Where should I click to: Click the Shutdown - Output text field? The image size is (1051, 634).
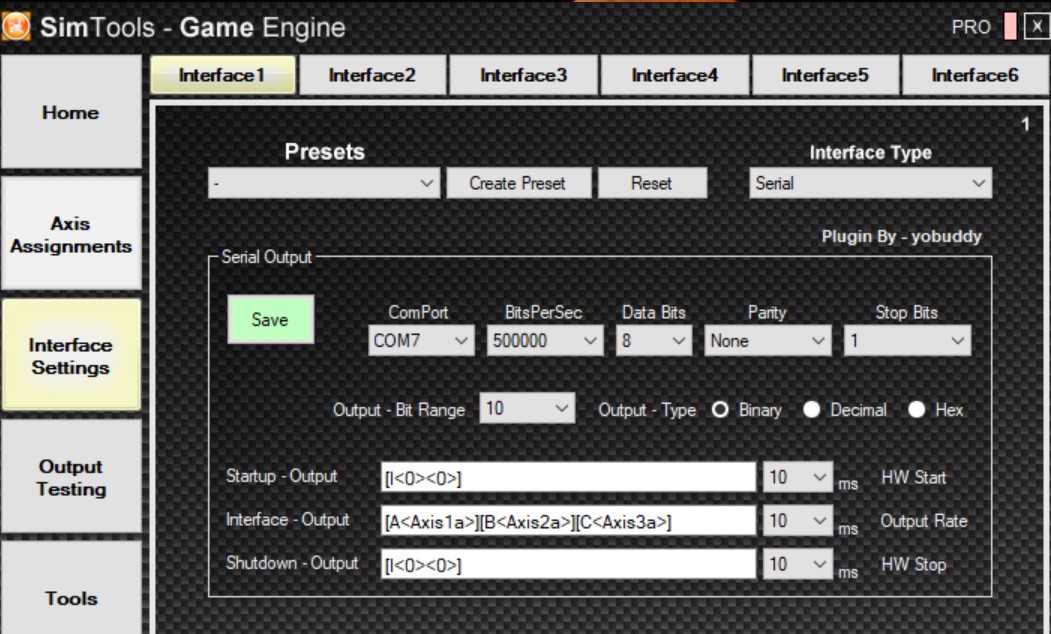click(x=568, y=564)
